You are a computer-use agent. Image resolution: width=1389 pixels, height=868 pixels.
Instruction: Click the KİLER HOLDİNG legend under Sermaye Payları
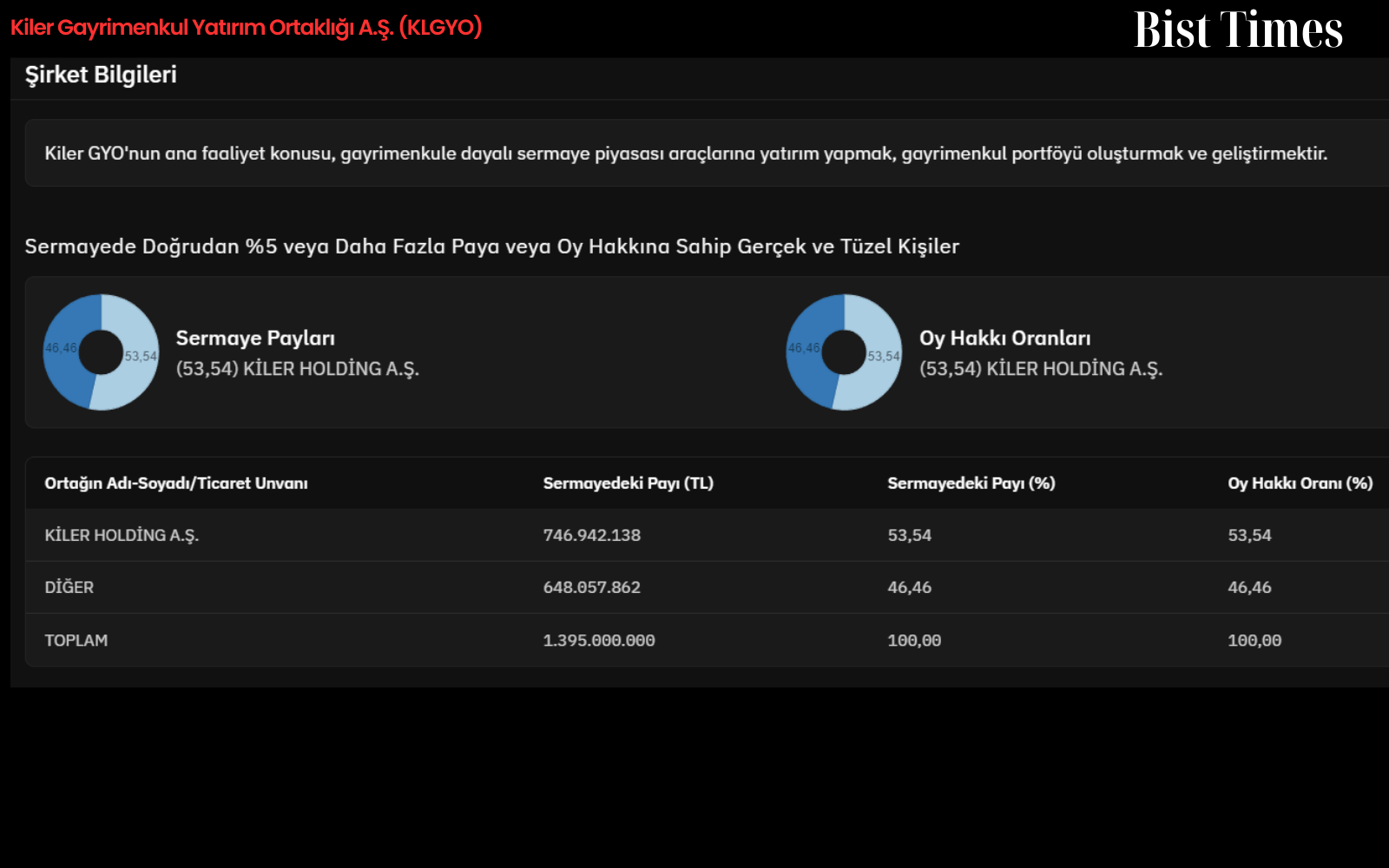pyautogui.click(x=298, y=369)
